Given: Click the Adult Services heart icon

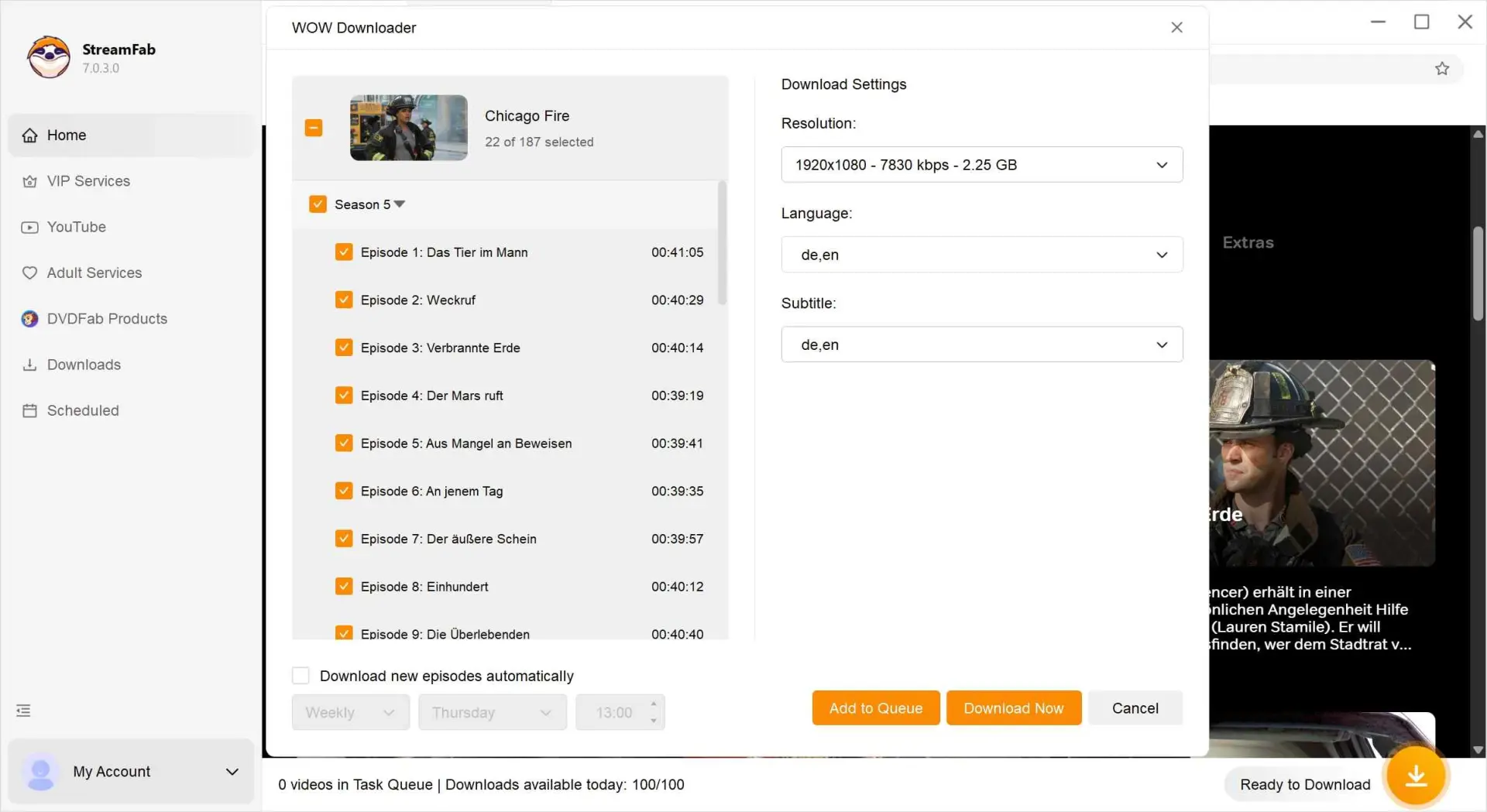Looking at the screenshot, I should [x=29, y=273].
